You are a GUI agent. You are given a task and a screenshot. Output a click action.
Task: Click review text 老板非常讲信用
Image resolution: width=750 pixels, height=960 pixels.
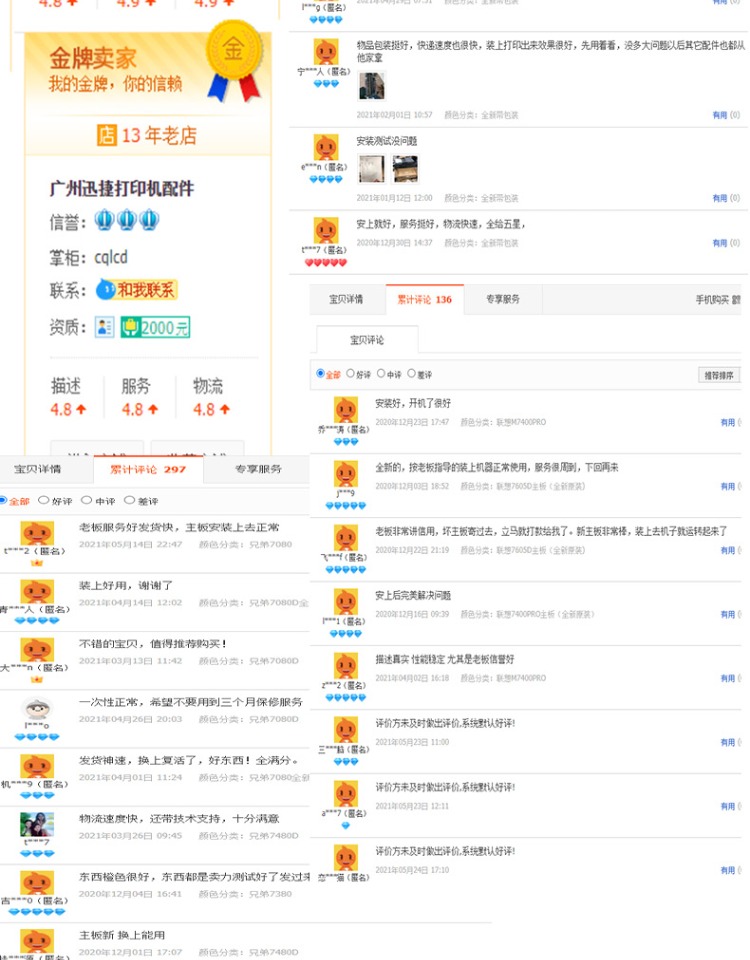click(551, 531)
